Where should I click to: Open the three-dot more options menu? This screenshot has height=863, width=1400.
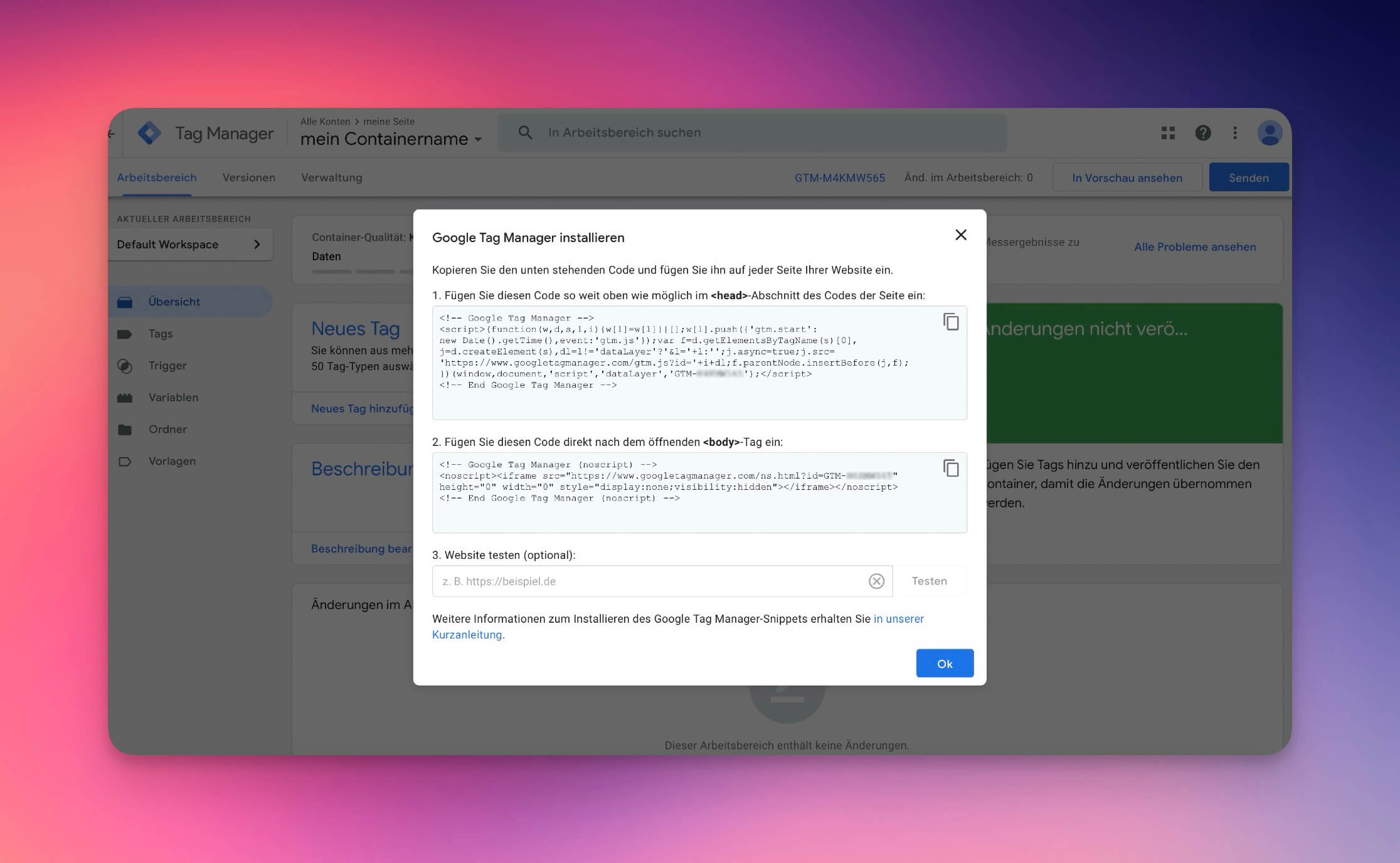tap(1235, 133)
